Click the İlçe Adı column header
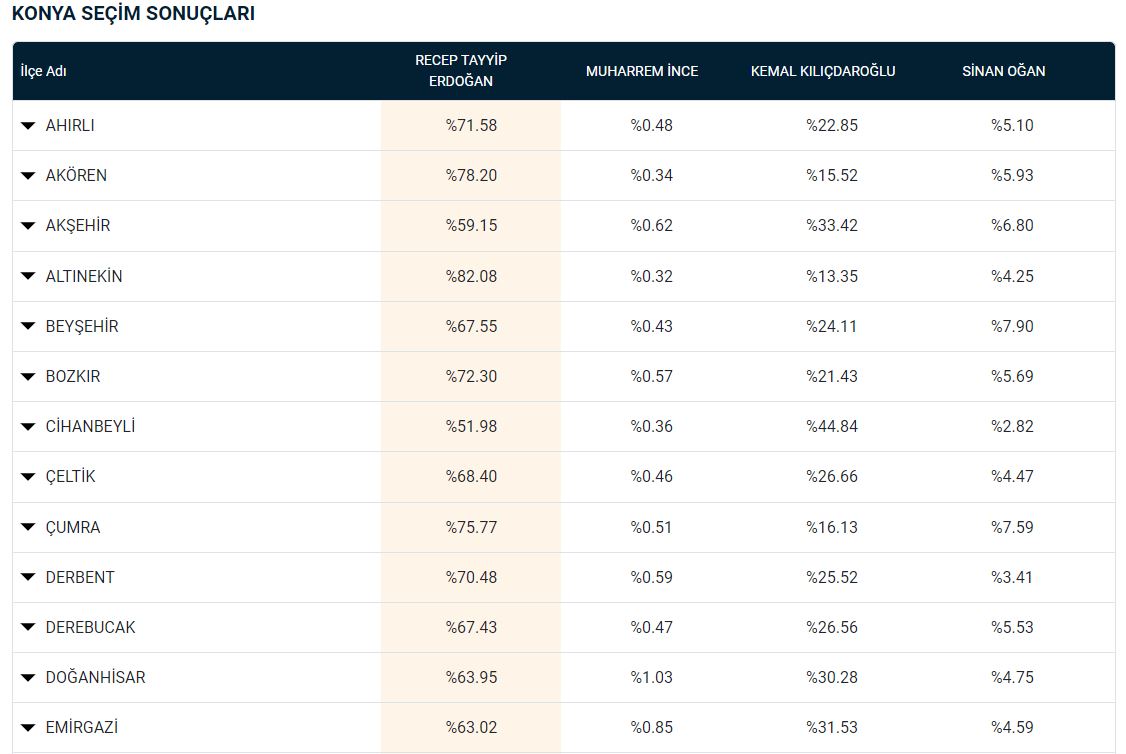Viewport: 1126px width, 754px height. click(x=43, y=71)
